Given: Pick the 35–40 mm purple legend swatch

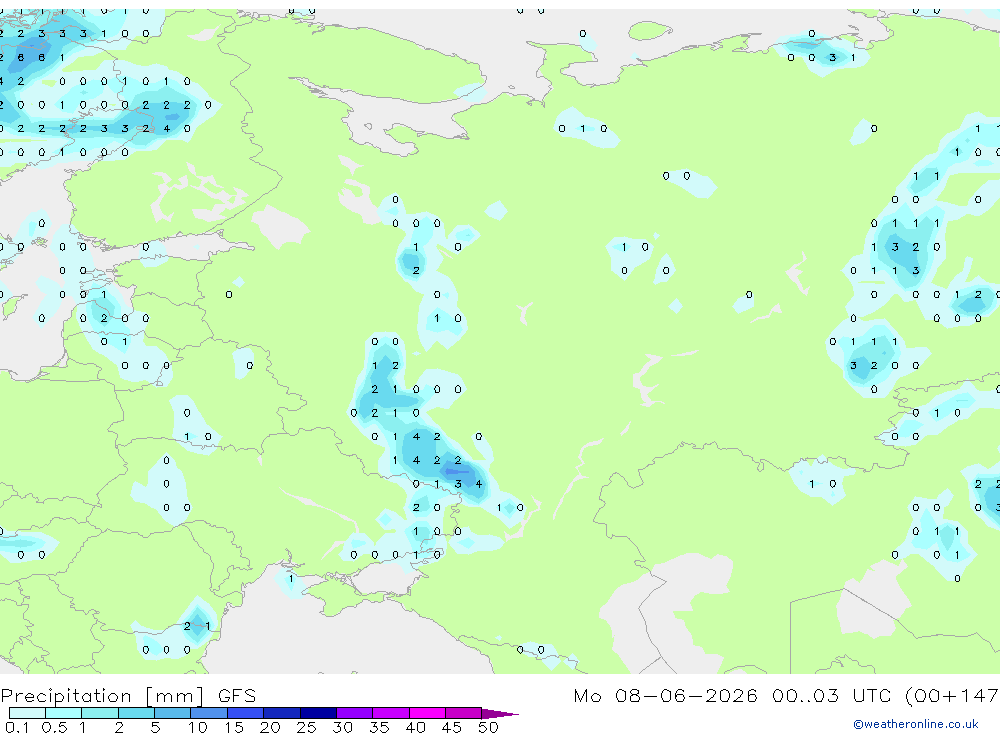Looking at the screenshot, I should (390, 713).
